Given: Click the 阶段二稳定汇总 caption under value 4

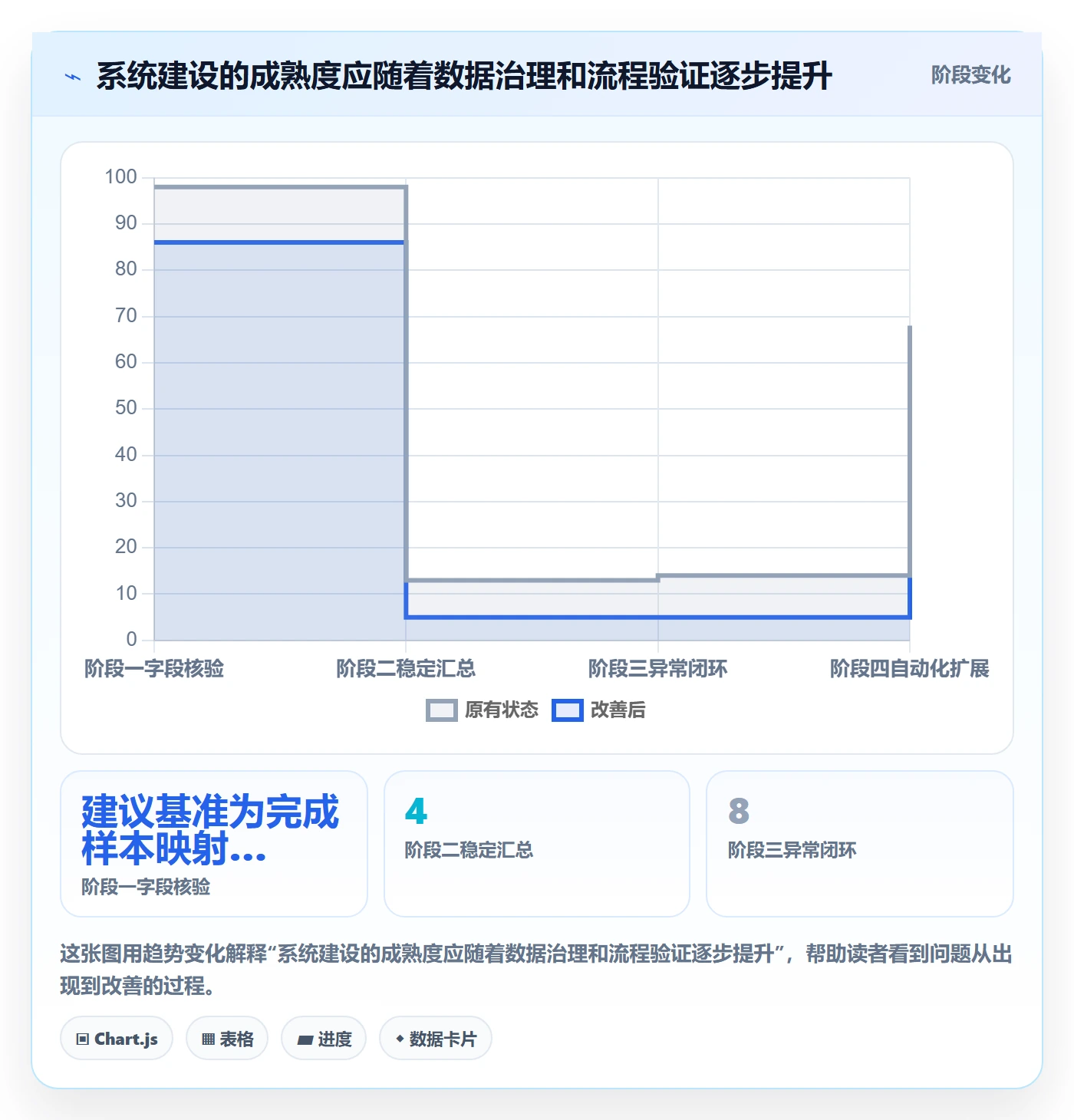Looking at the screenshot, I should point(469,851).
